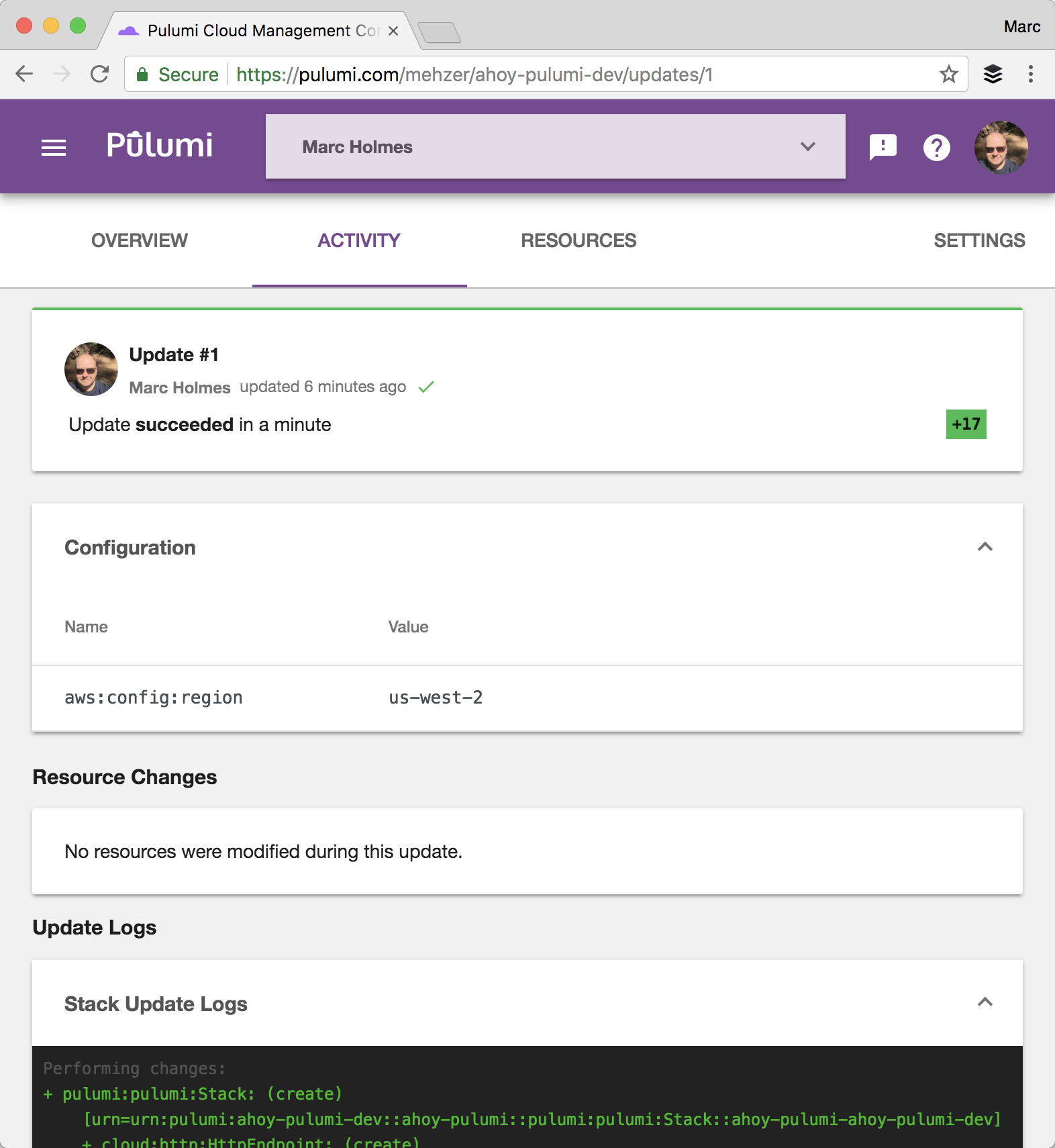Viewport: 1055px width, 1148px height.
Task: Collapse the Stack Update Logs section
Action: coord(985,1002)
